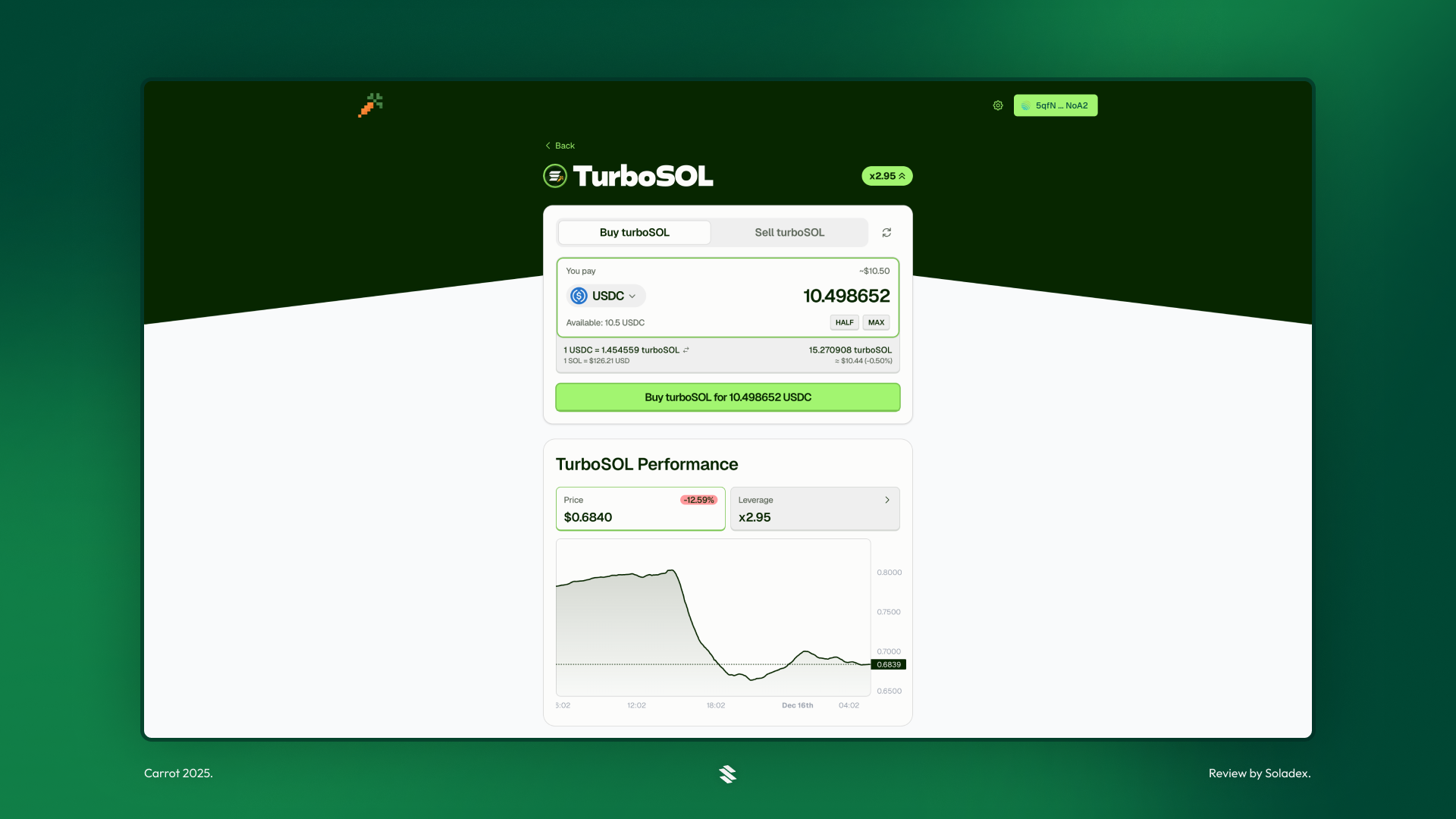Open the settings gear in the header

pos(998,105)
